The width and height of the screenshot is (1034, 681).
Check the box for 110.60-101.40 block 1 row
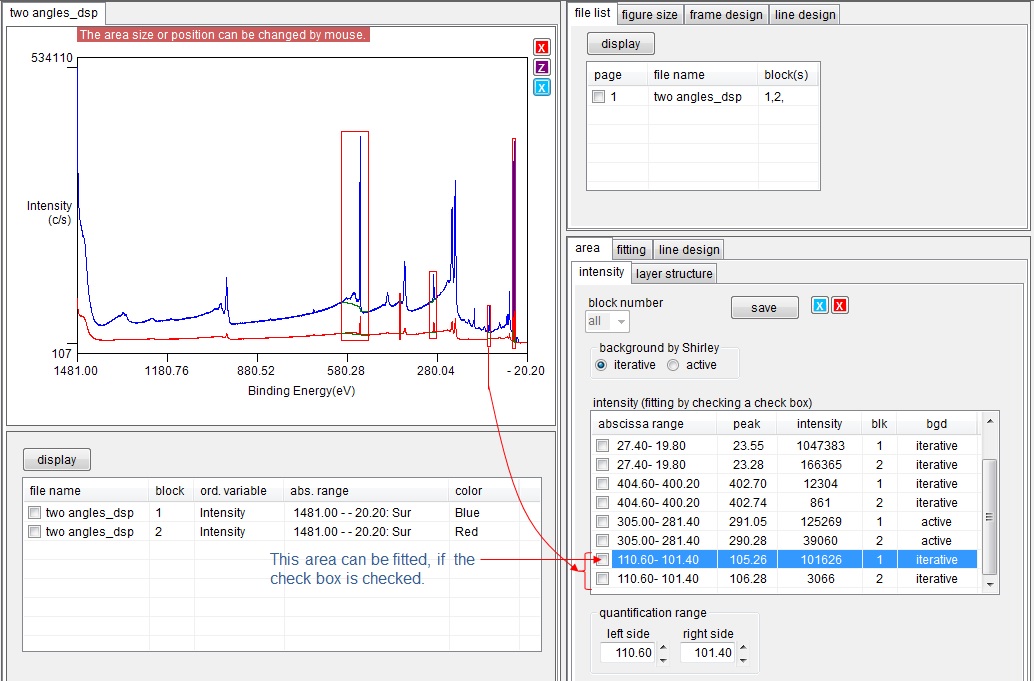(602, 560)
